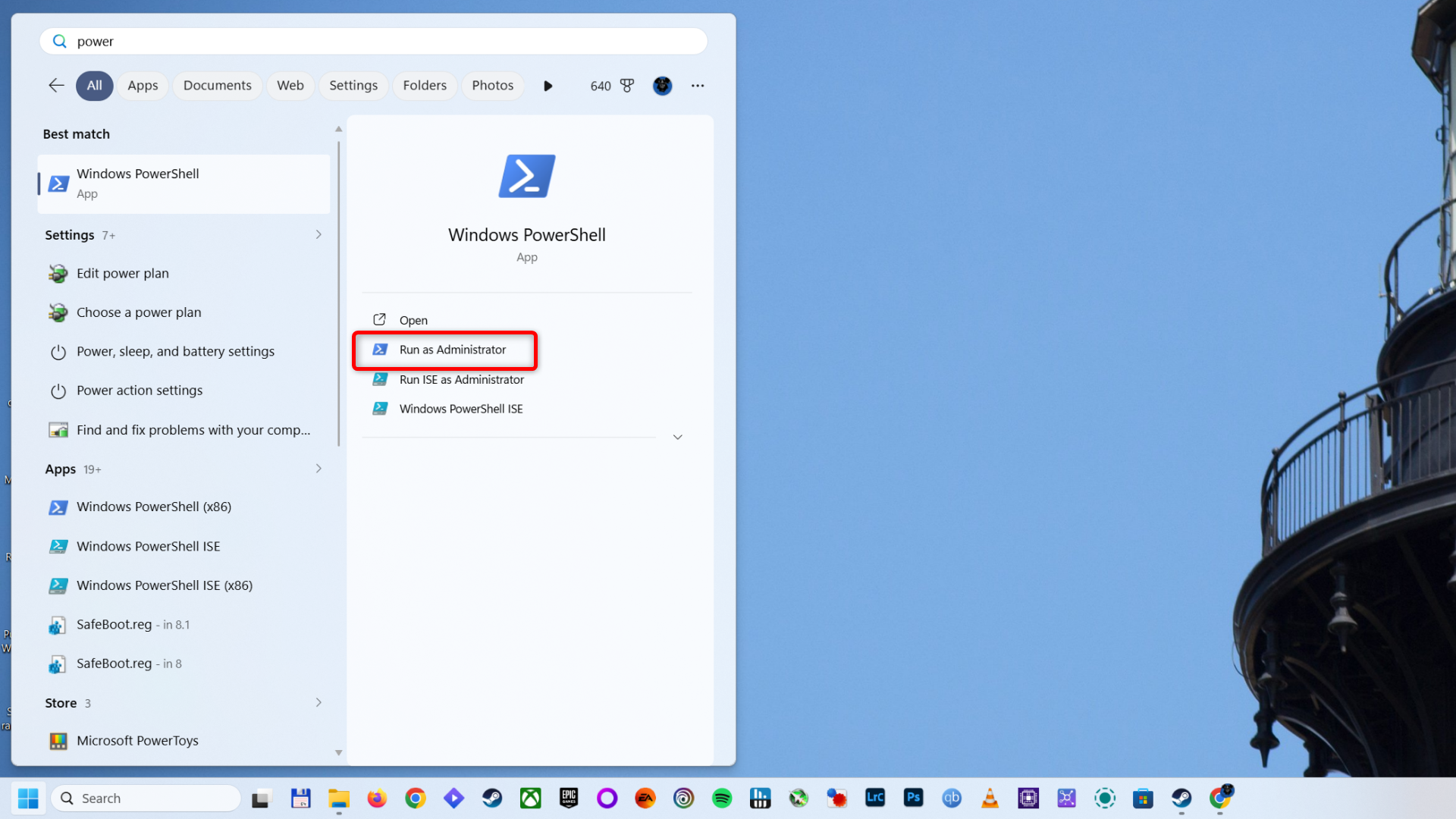Open Power action settings
The width and height of the screenshot is (1456, 819).
click(184, 391)
